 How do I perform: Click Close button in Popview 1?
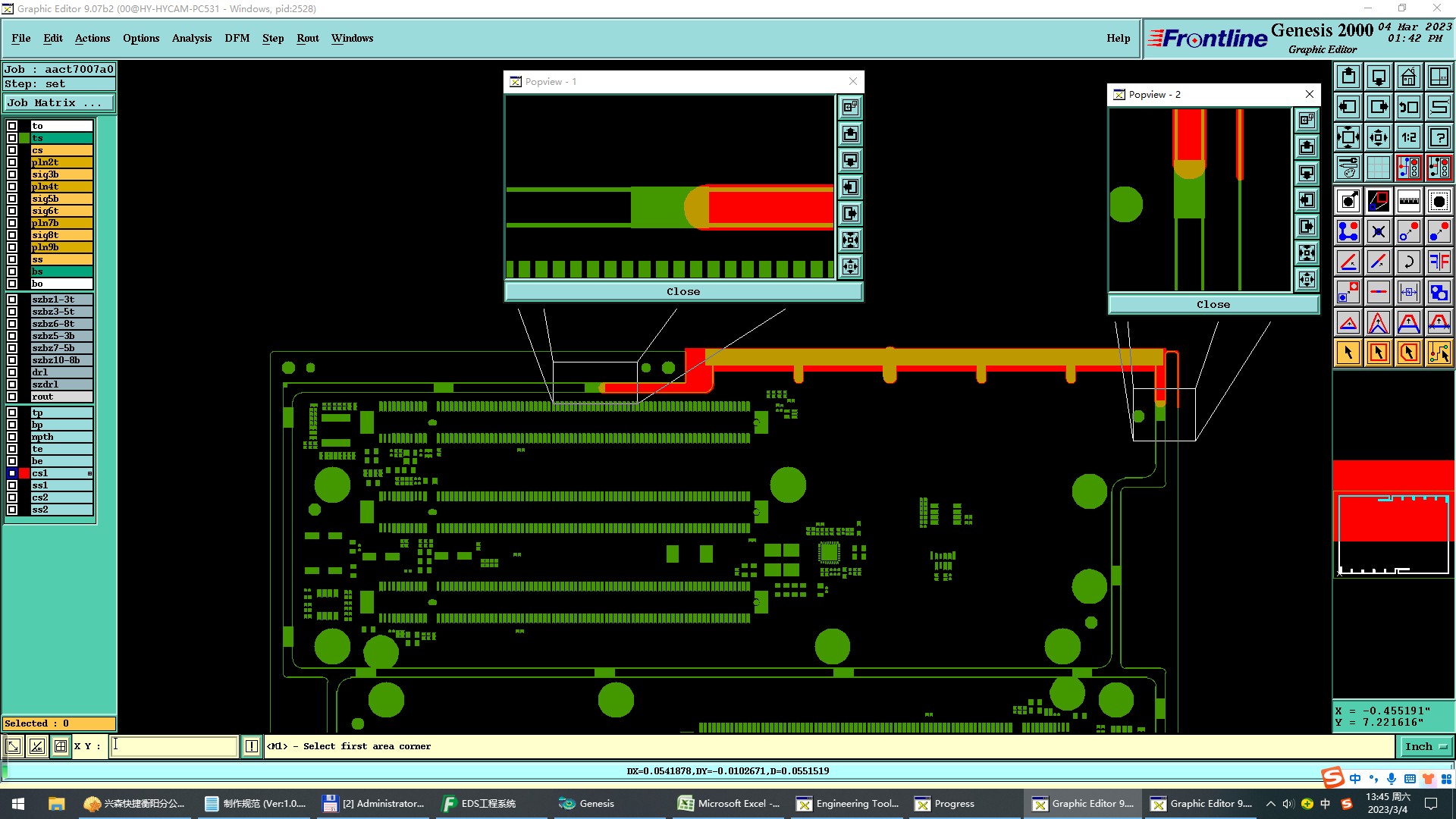tap(682, 292)
